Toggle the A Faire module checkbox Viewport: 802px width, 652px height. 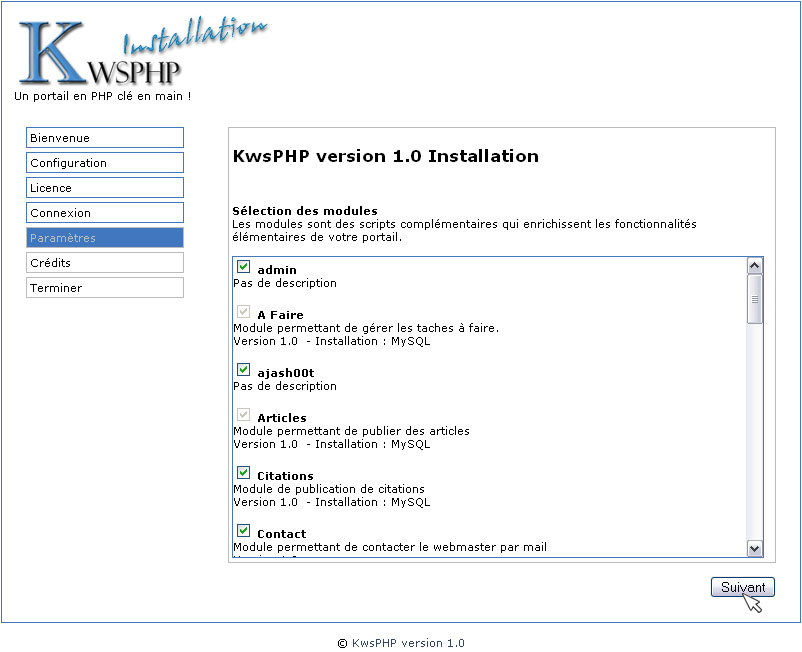(x=243, y=311)
